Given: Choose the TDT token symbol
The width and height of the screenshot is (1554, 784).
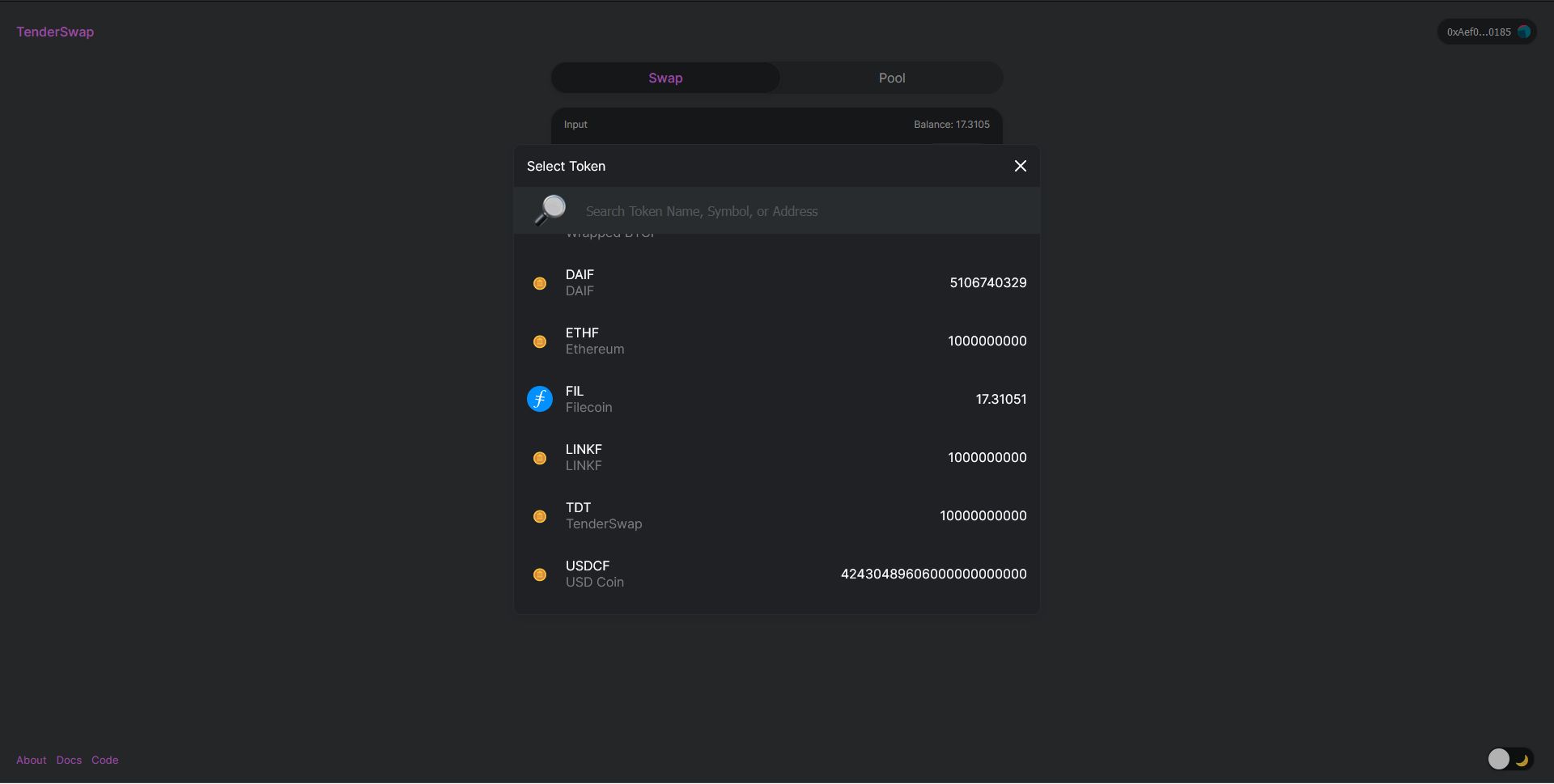Looking at the screenshot, I should coord(578,508).
